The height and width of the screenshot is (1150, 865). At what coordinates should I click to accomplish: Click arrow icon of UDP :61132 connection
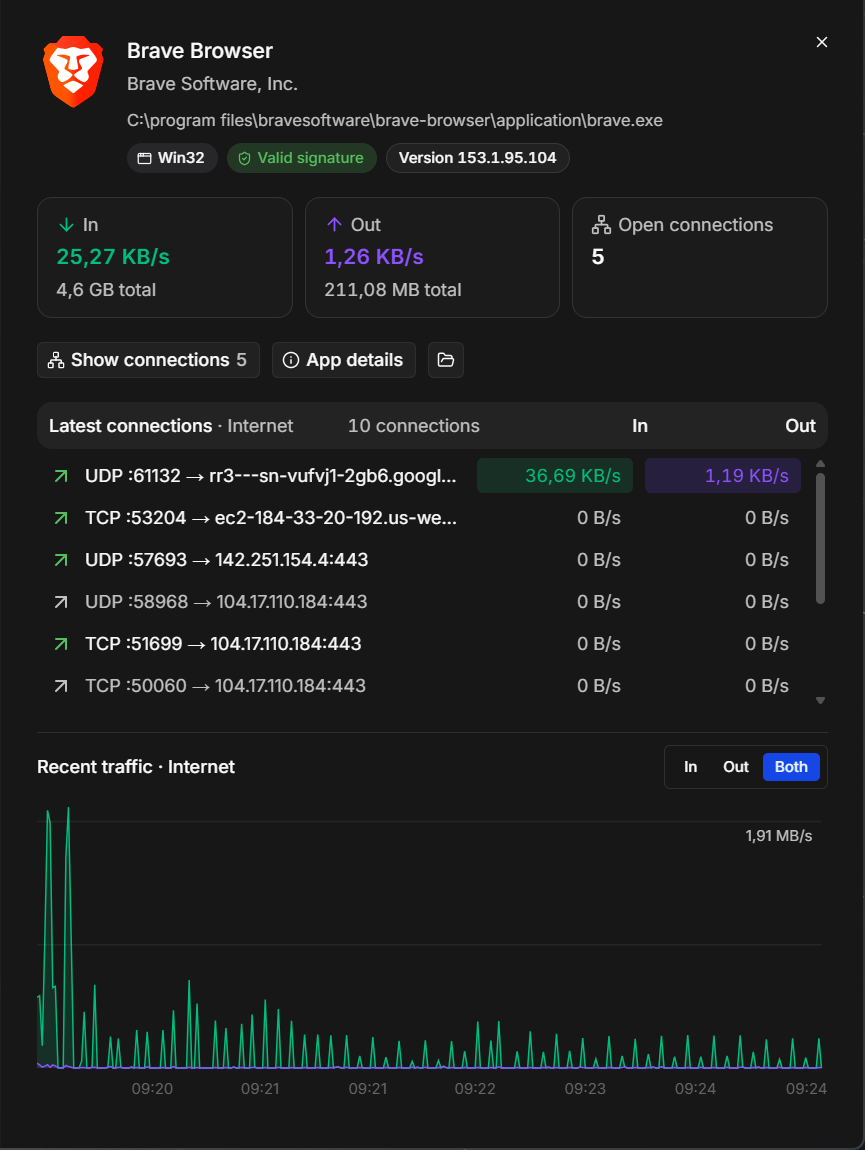pos(61,477)
